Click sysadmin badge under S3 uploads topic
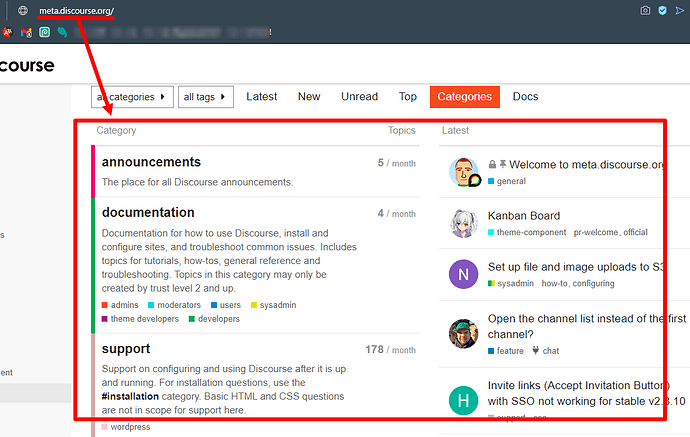Image resolution: width=690 pixels, height=437 pixels. pos(511,283)
